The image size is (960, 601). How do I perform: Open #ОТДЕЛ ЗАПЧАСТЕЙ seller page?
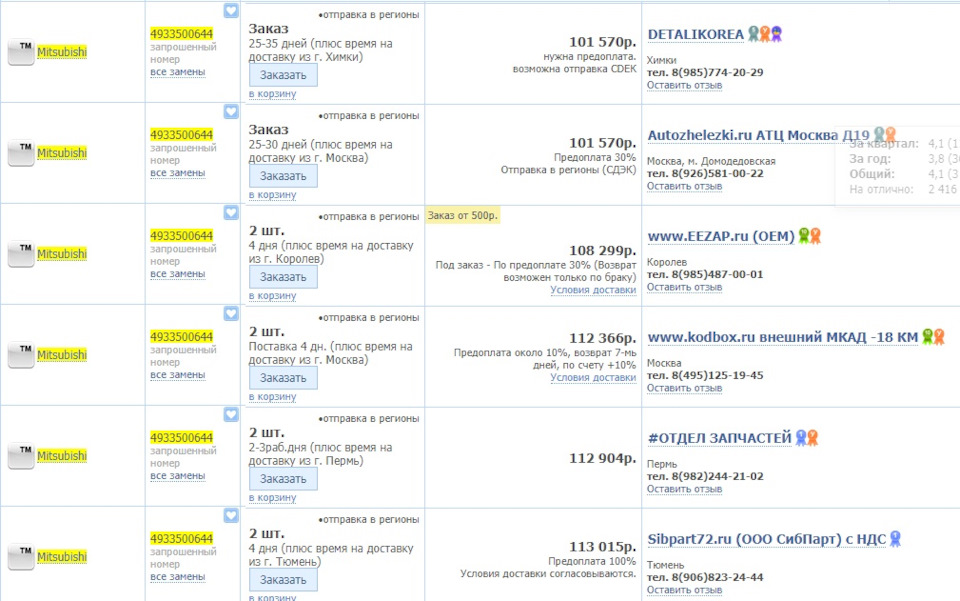[719, 438]
